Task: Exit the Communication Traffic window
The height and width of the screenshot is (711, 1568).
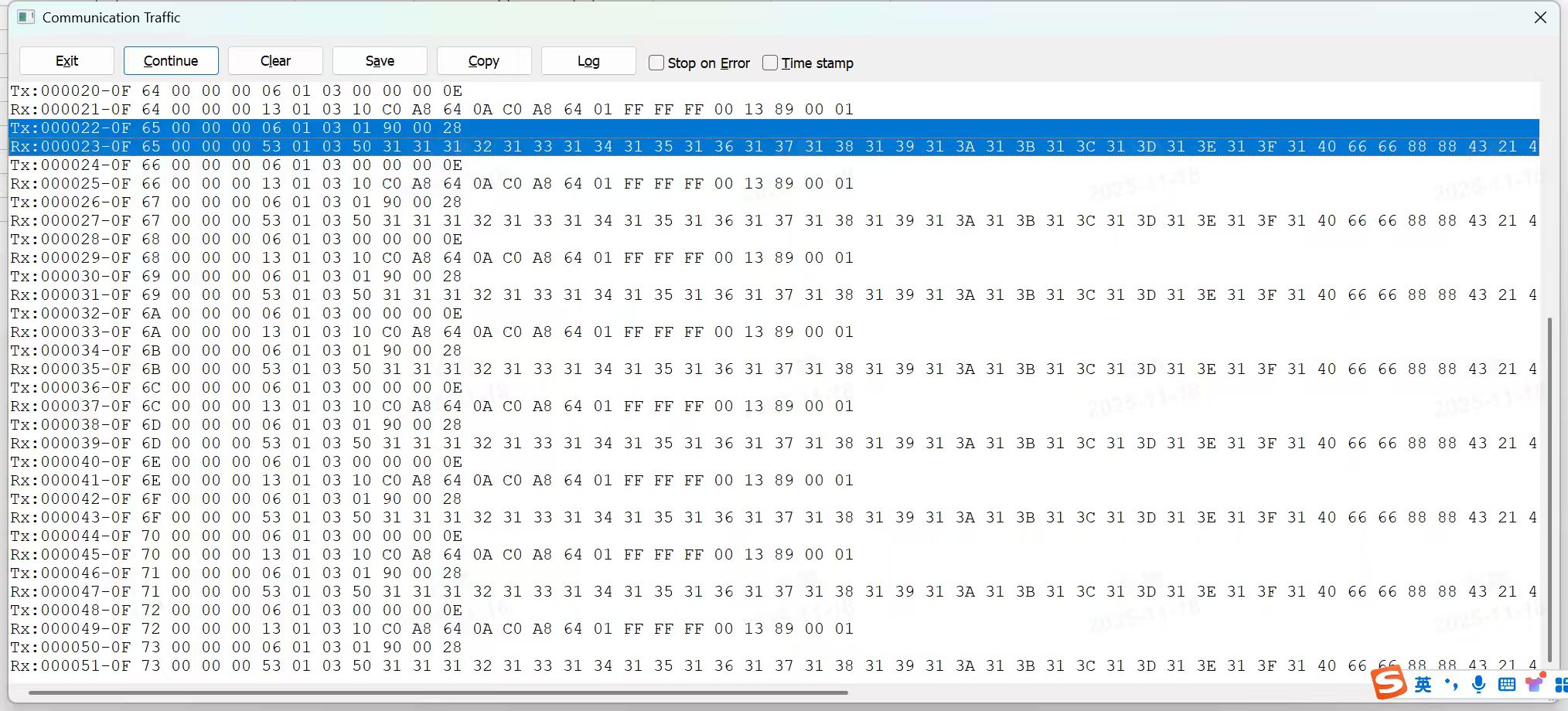Action: tap(66, 60)
